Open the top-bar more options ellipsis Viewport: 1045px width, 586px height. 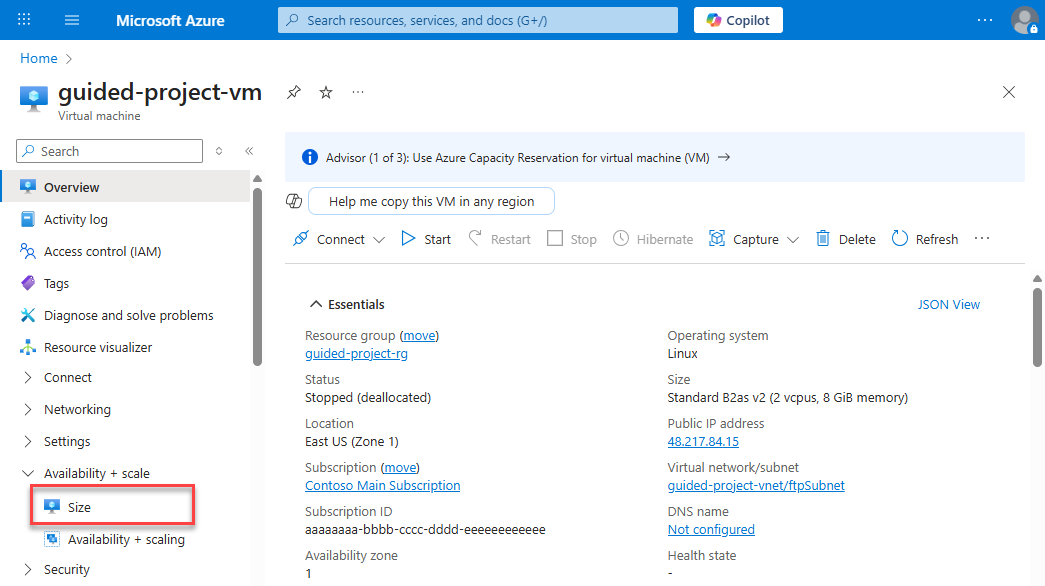pyautogui.click(x=984, y=20)
